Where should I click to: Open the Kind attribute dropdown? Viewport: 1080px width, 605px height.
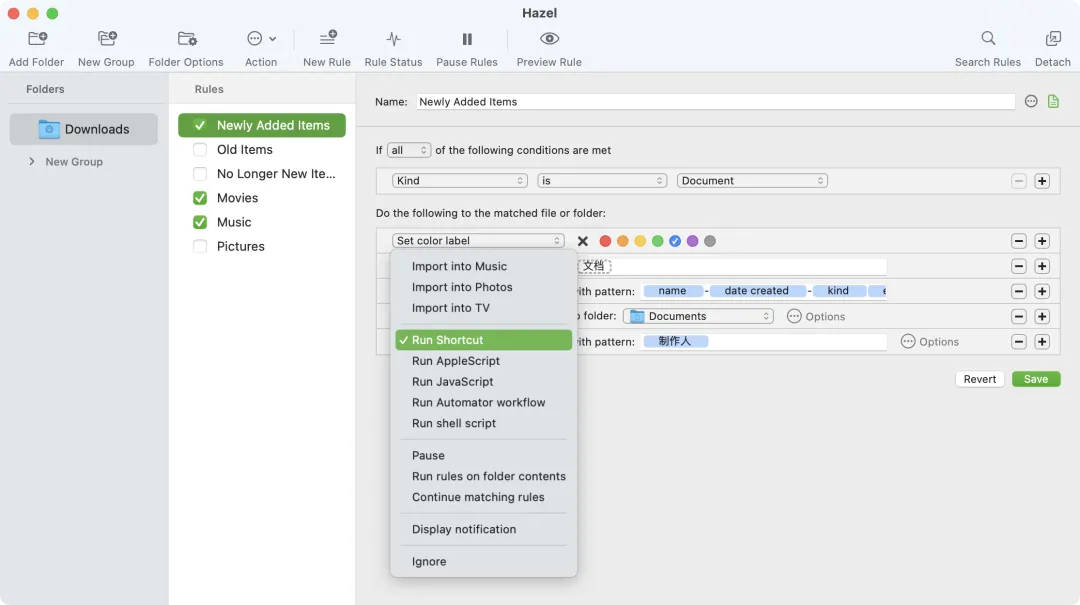click(x=459, y=181)
